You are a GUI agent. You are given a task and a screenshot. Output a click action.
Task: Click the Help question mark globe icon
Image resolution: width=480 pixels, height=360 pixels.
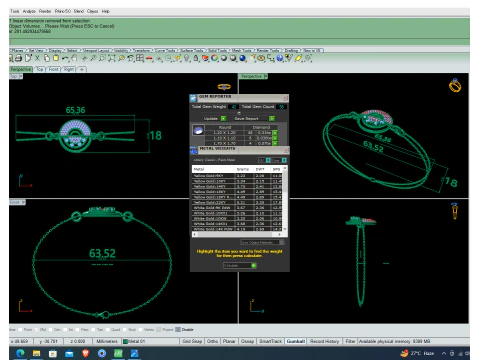coord(280,58)
